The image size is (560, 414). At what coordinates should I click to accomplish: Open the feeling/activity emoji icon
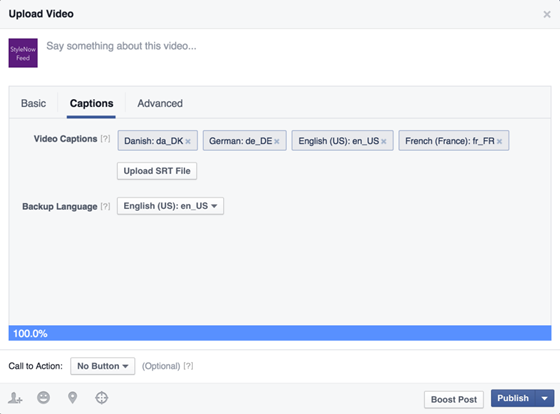click(44, 398)
